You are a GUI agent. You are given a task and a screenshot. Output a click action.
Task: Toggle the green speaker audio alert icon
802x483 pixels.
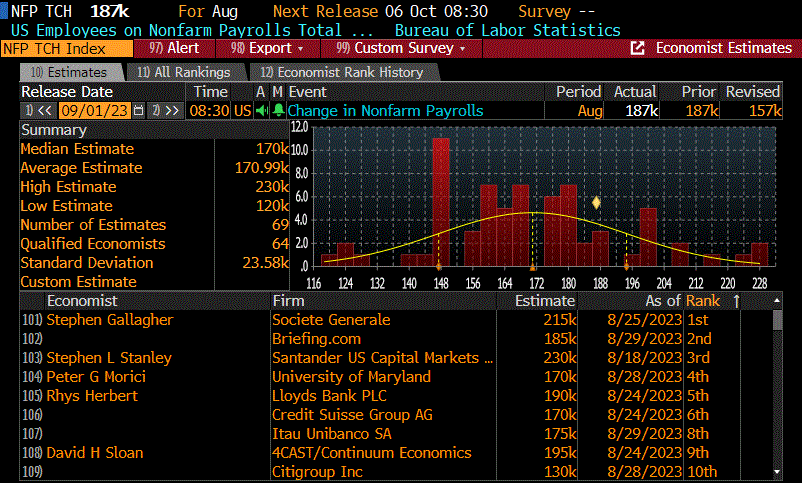[x=262, y=111]
